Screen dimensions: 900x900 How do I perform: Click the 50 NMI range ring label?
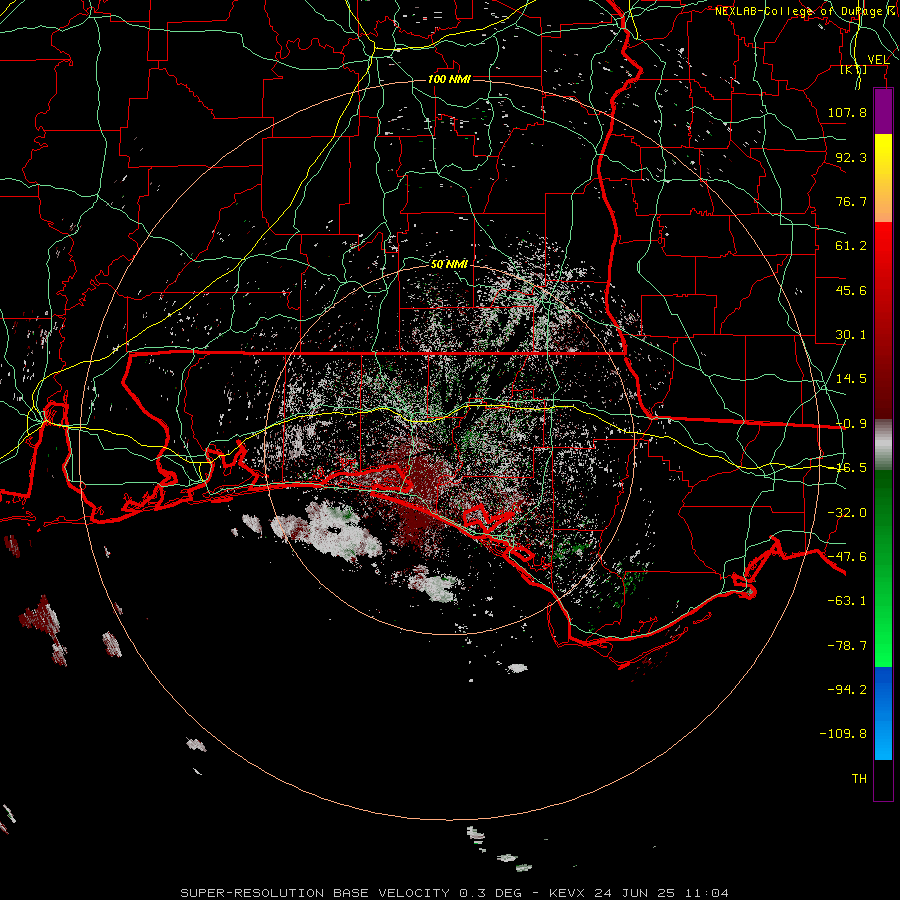(449, 264)
